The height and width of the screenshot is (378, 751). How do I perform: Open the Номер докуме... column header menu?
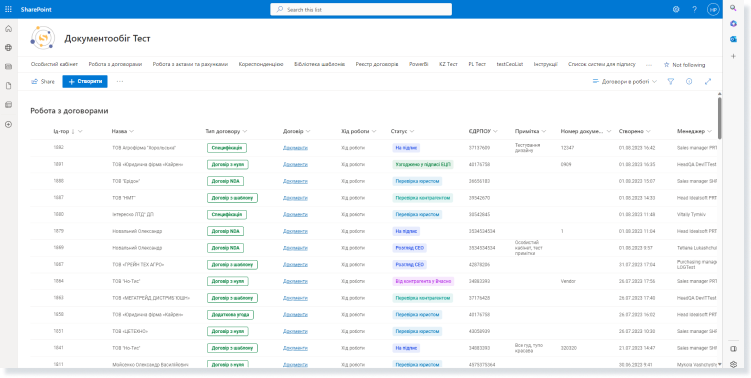tap(586, 131)
